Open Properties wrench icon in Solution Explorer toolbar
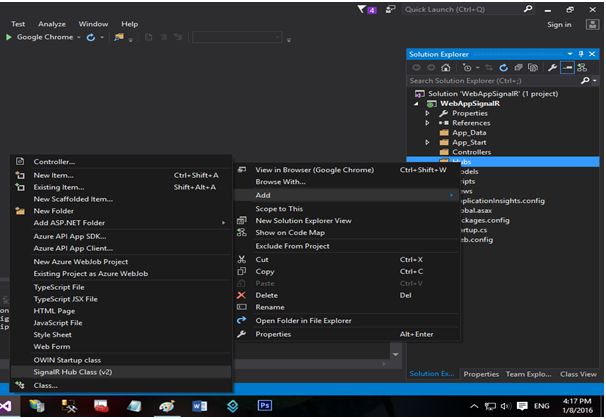This screenshot has width=606, height=419. coord(552,68)
